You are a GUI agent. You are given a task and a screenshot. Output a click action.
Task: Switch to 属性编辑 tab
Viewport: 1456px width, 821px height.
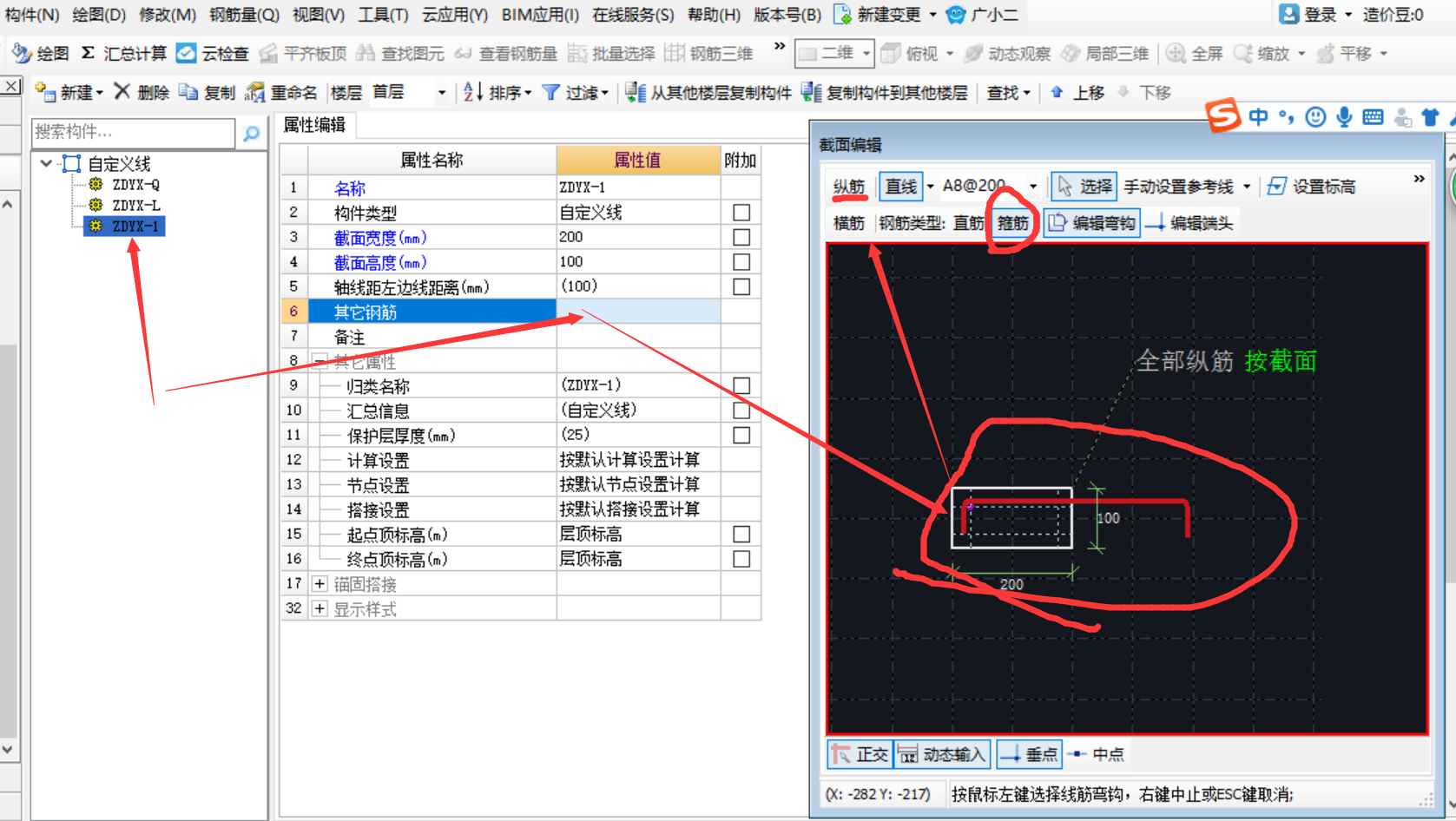(315, 125)
